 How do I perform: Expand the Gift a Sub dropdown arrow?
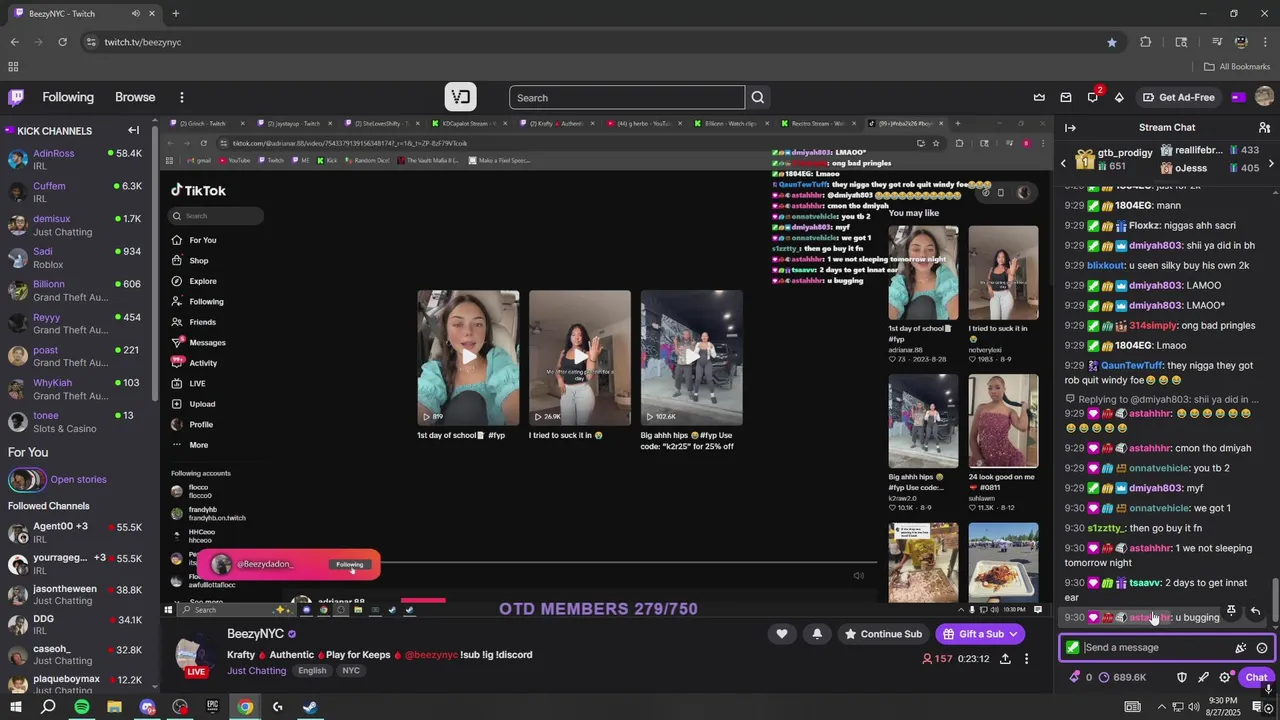pos(1013,634)
